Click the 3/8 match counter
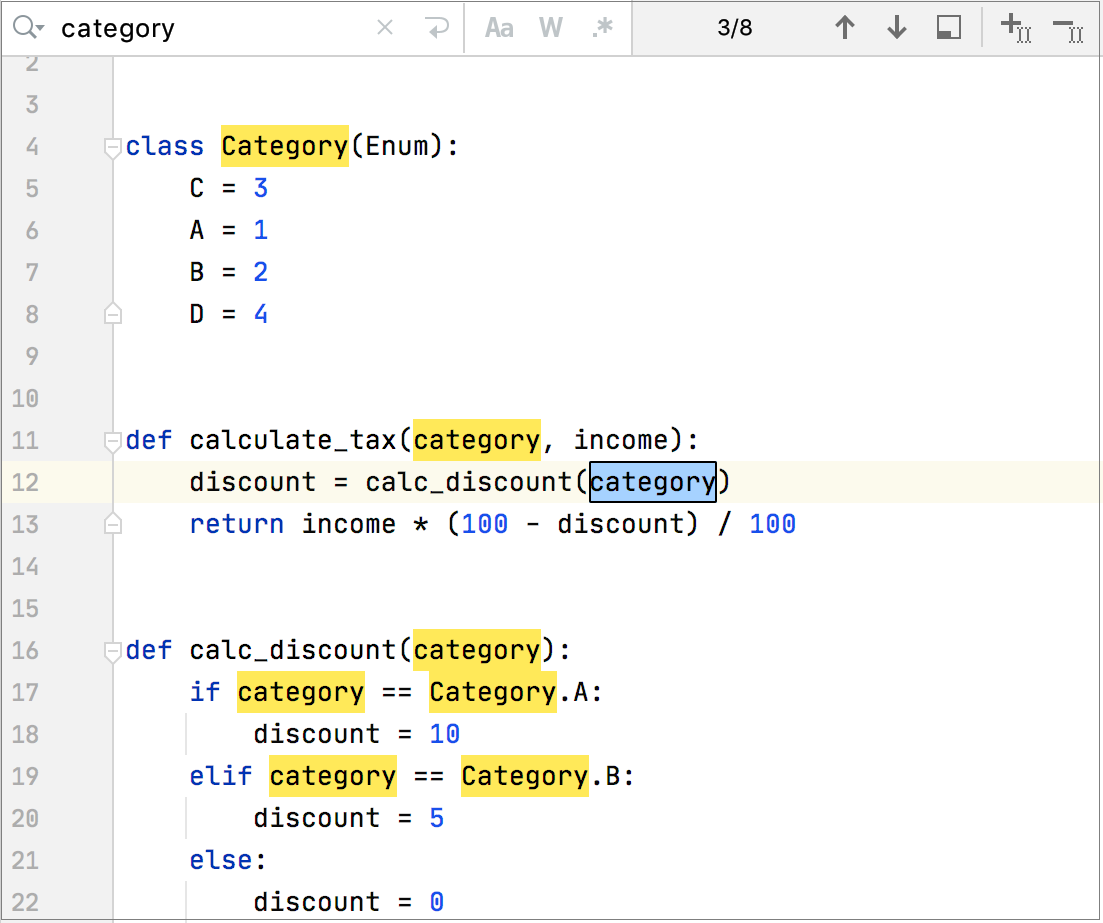The height and width of the screenshot is (923, 1103). click(735, 28)
